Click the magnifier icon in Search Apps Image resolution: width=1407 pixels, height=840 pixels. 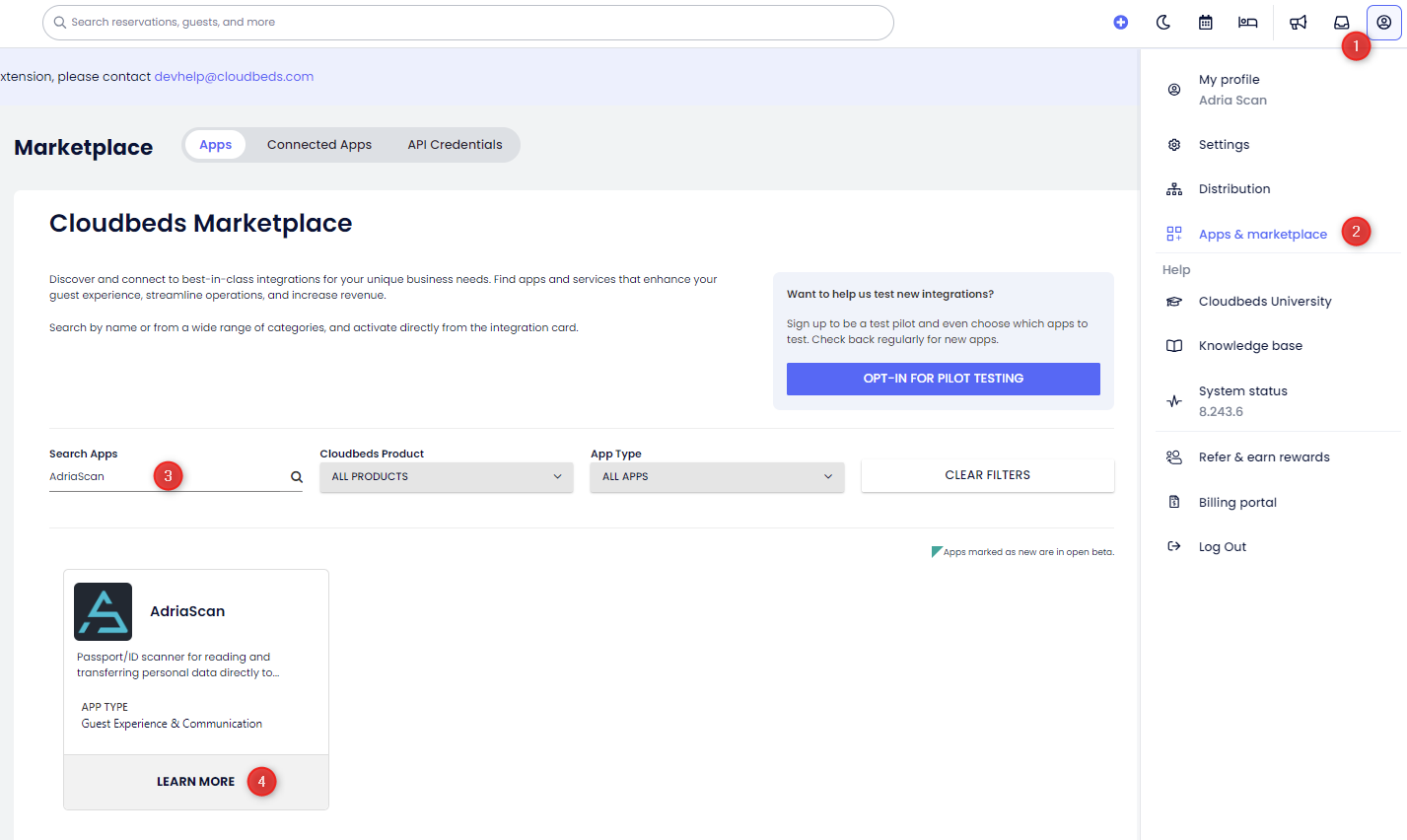296,476
